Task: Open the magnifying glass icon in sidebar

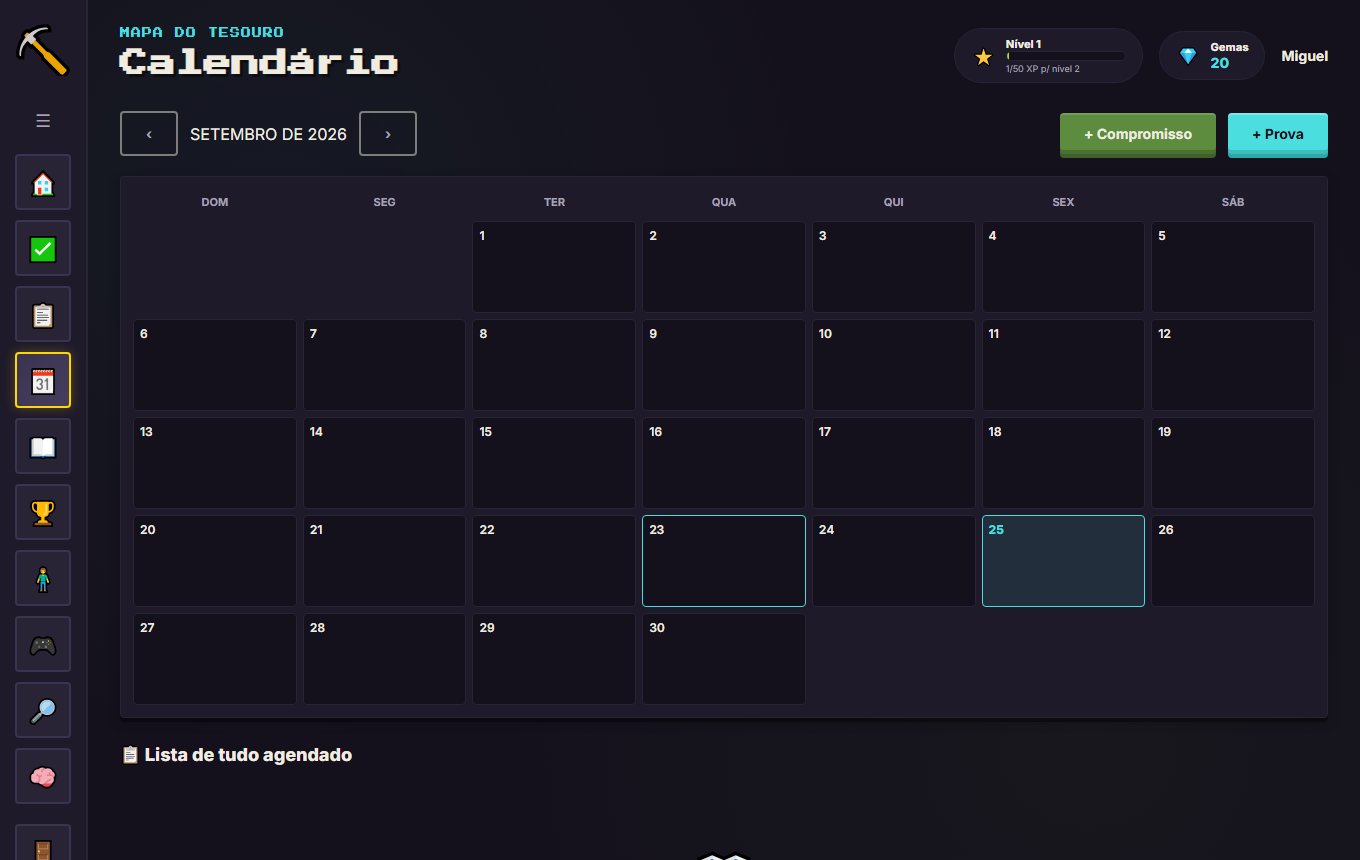Action: 43,711
